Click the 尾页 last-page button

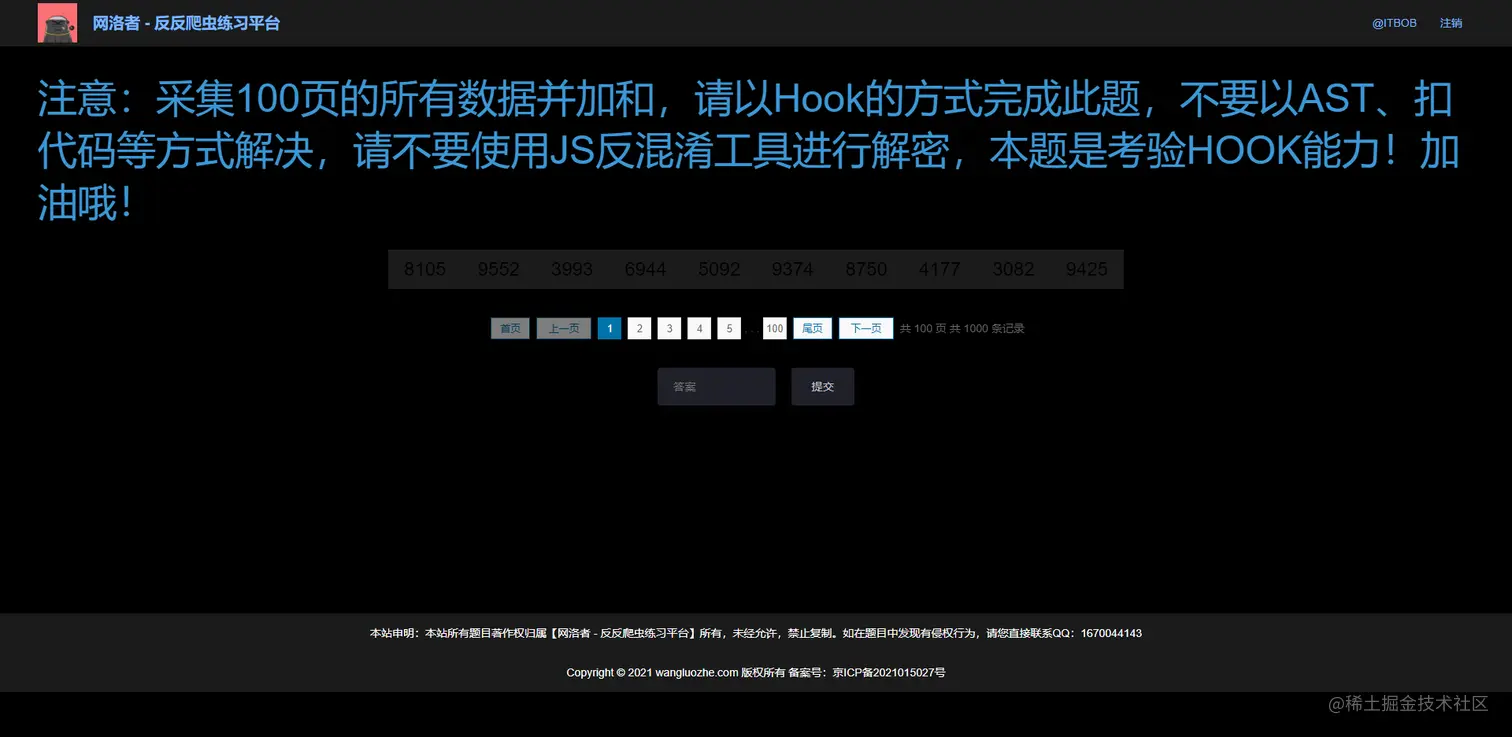pos(813,328)
